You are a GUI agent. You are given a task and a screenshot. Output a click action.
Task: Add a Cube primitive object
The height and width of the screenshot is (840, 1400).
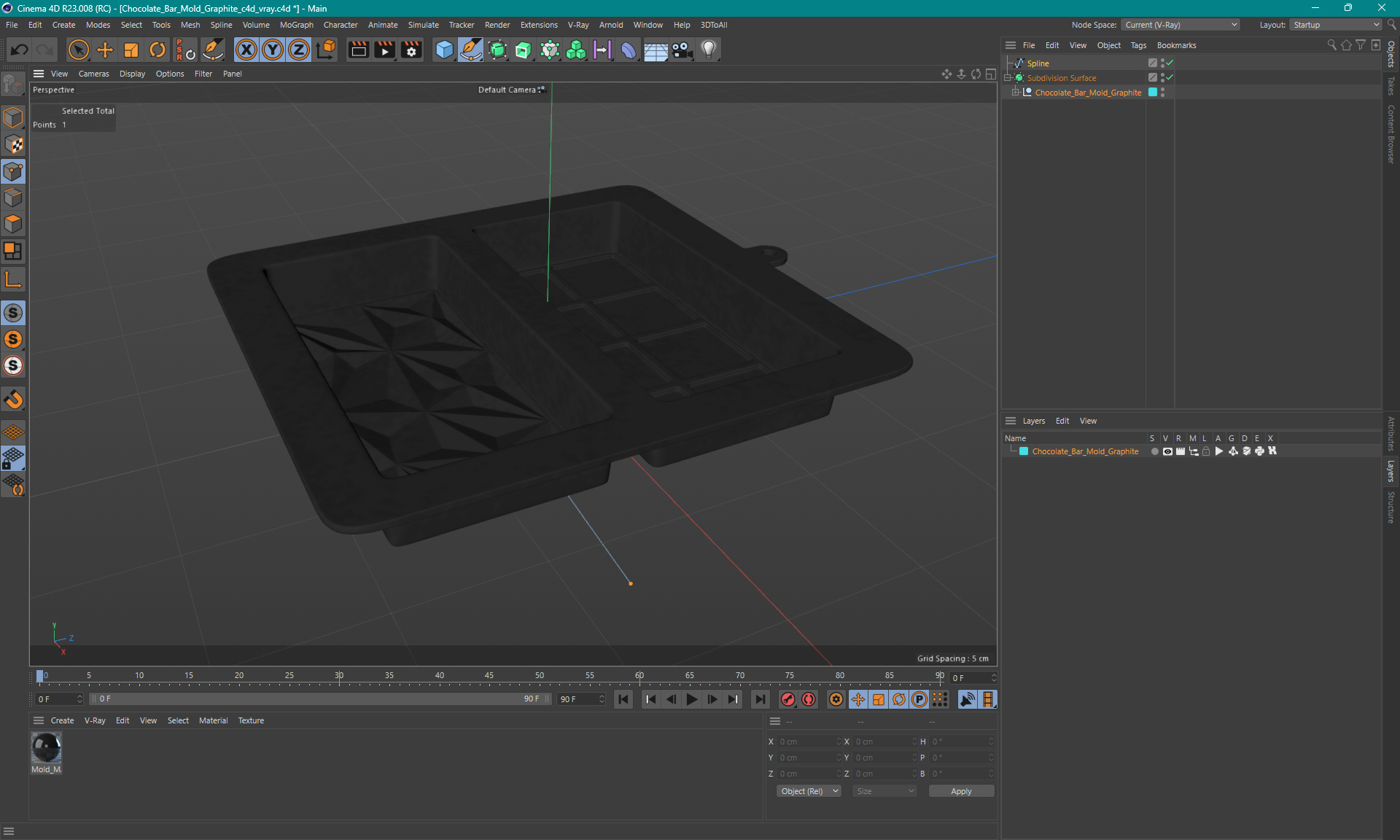coord(444,50)
